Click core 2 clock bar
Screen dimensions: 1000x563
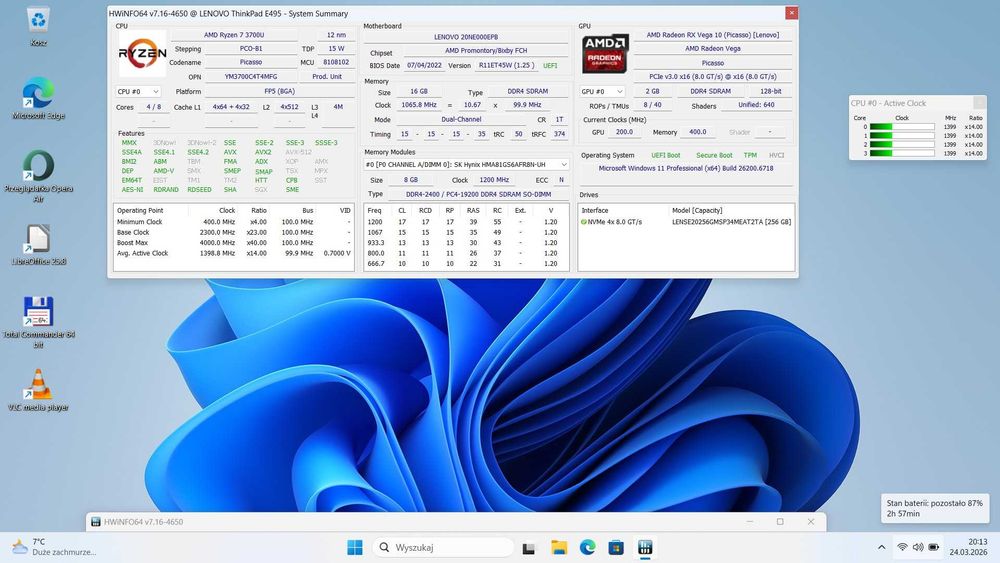tap(902, 145)
